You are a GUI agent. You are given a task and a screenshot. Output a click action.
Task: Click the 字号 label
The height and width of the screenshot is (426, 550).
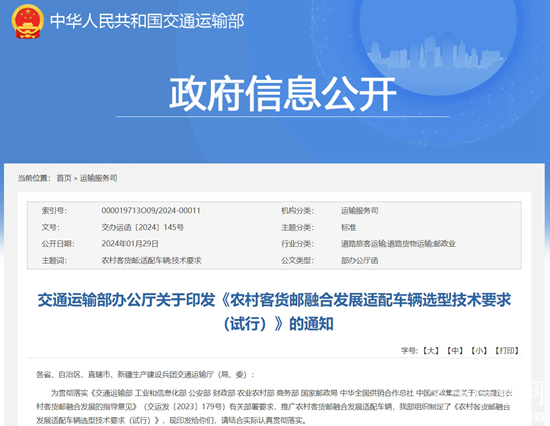click(409, 351)
